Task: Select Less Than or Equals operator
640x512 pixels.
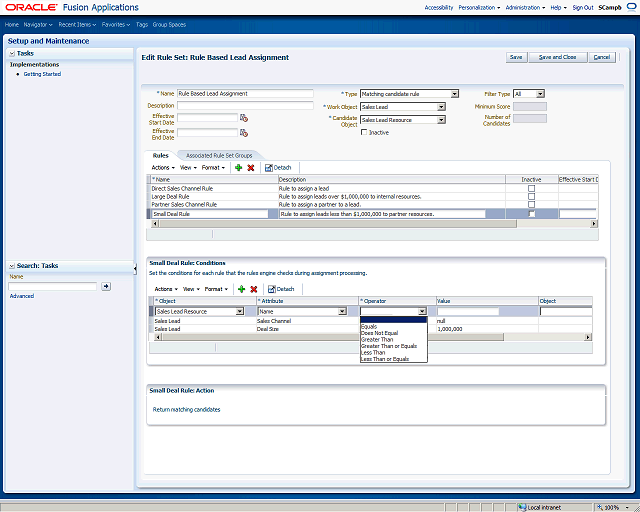Action: (394, 359)
